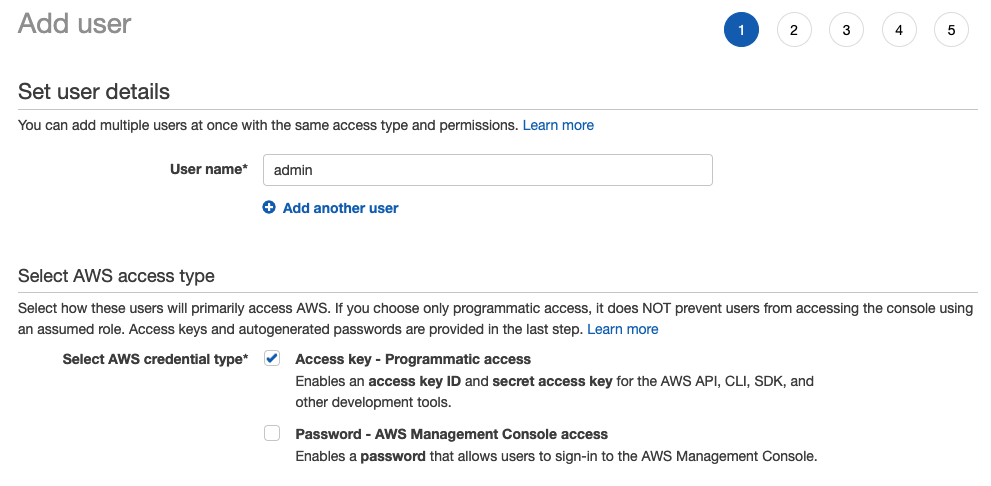The height and width of the screenshot is (486, 991).
Task: Click the step 5 circle
Action: pos(951,30)
